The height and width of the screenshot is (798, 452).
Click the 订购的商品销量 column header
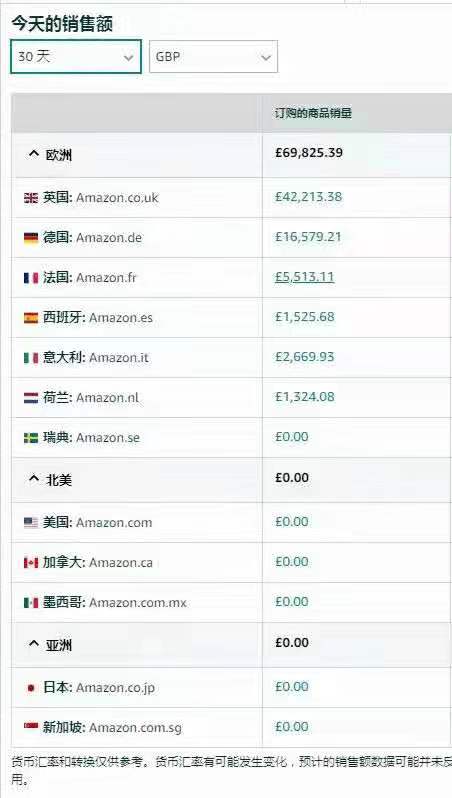click(x=313, y=113)
